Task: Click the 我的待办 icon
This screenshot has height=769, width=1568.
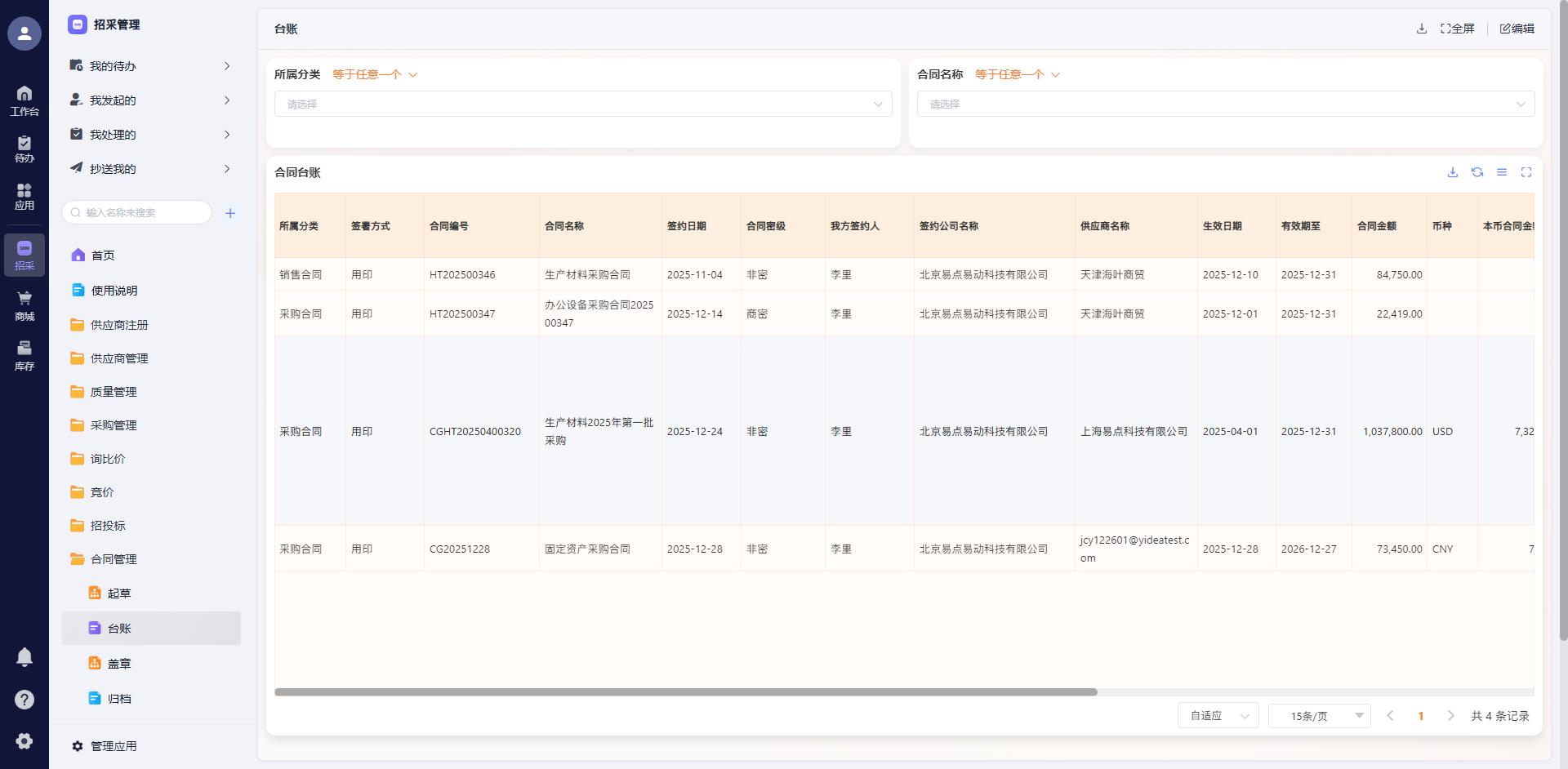Action: coord(76,65)
